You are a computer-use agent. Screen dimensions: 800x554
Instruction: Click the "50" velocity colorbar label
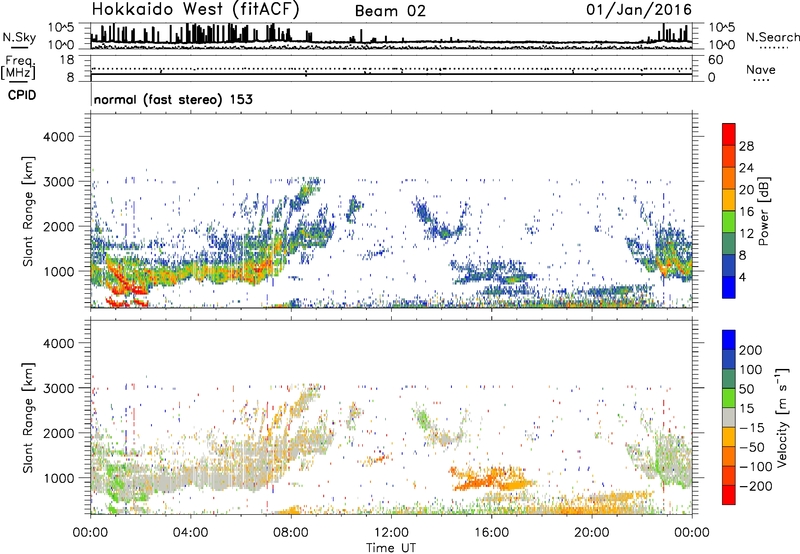point(746,389)
